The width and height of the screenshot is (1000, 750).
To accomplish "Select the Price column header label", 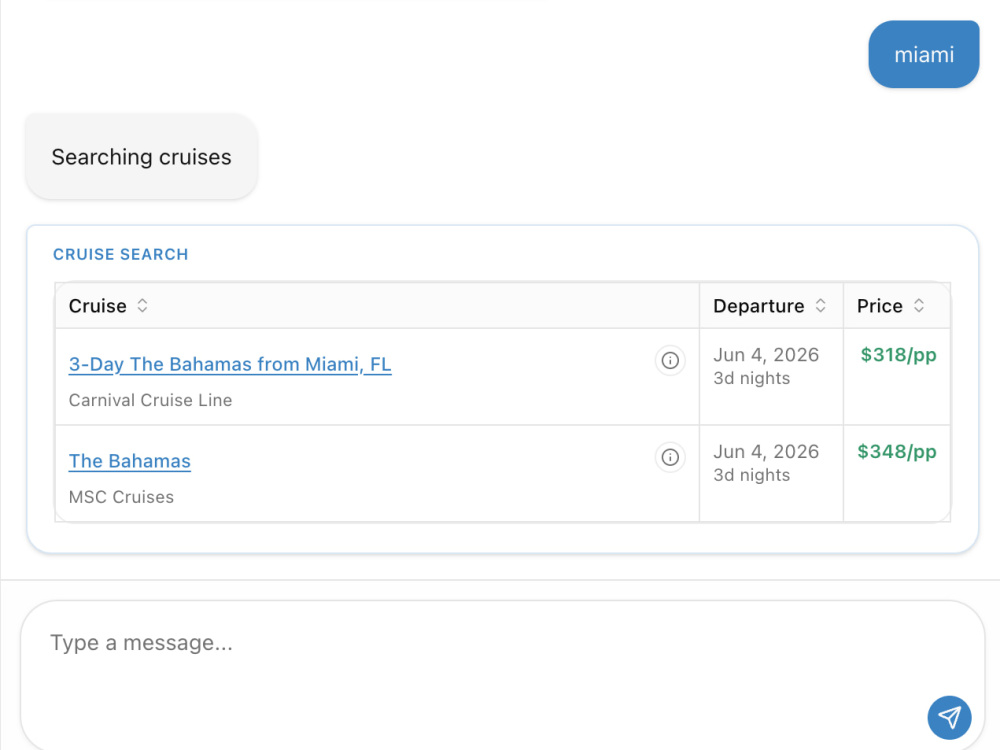I will click(879, 306).
